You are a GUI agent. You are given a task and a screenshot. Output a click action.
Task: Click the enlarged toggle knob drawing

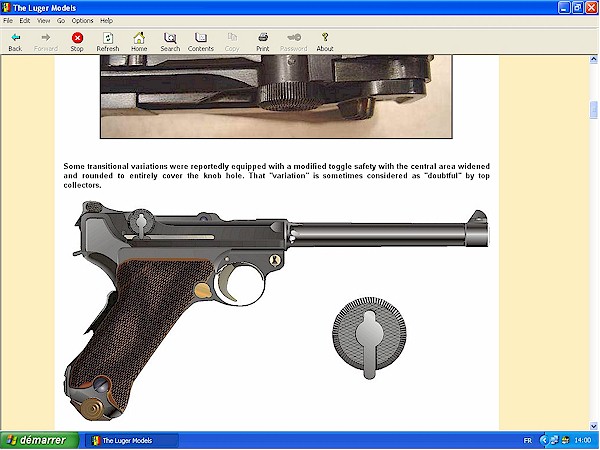pos(369,338)
